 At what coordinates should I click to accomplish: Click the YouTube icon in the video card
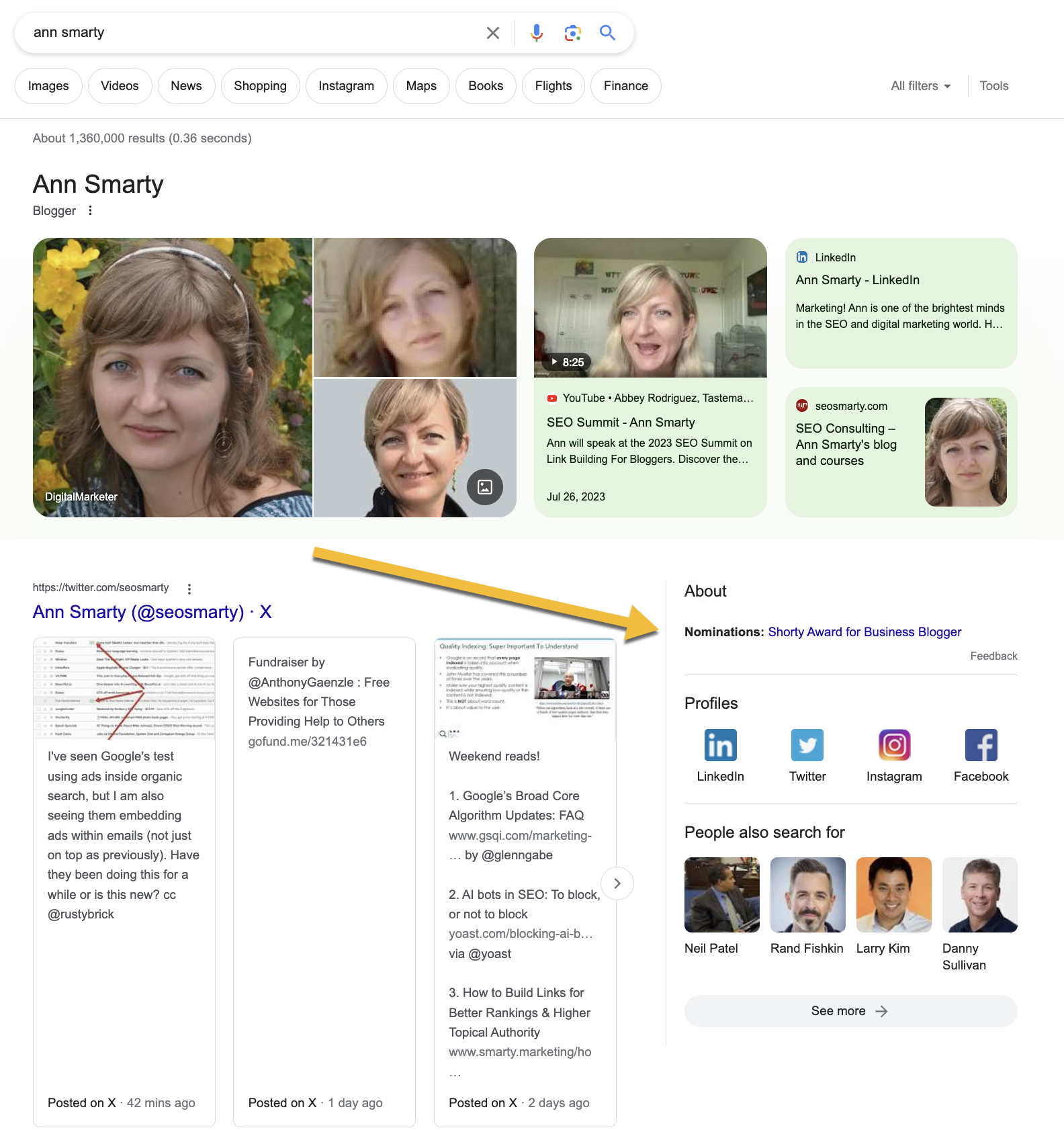tap(552, 398)
